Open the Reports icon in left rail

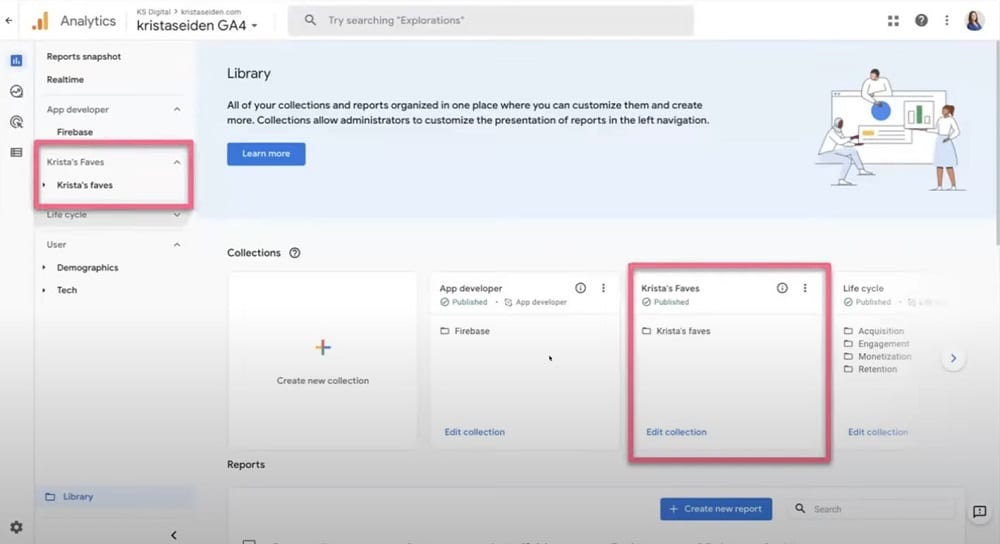[x=16, y=61]
